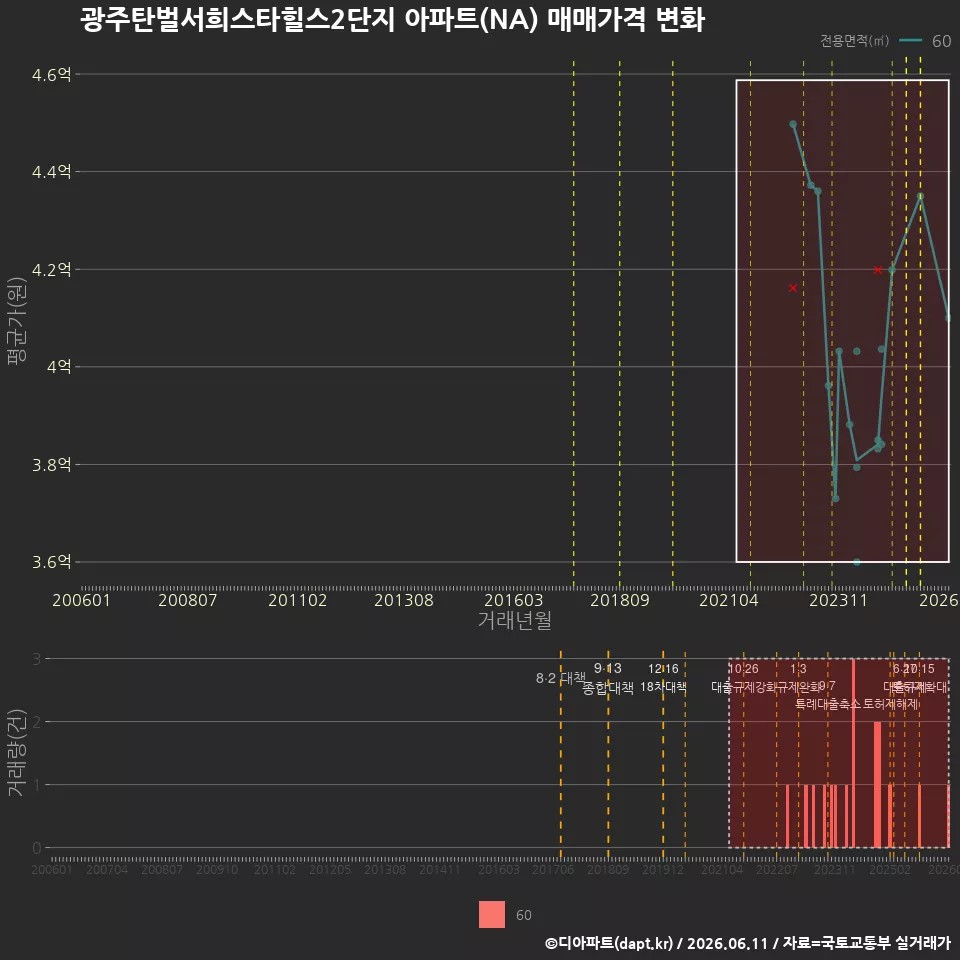The height and width of the screenshot is (960, 960).
Task: Click the '8·2 대책' policy annotation
Action: 560,678
